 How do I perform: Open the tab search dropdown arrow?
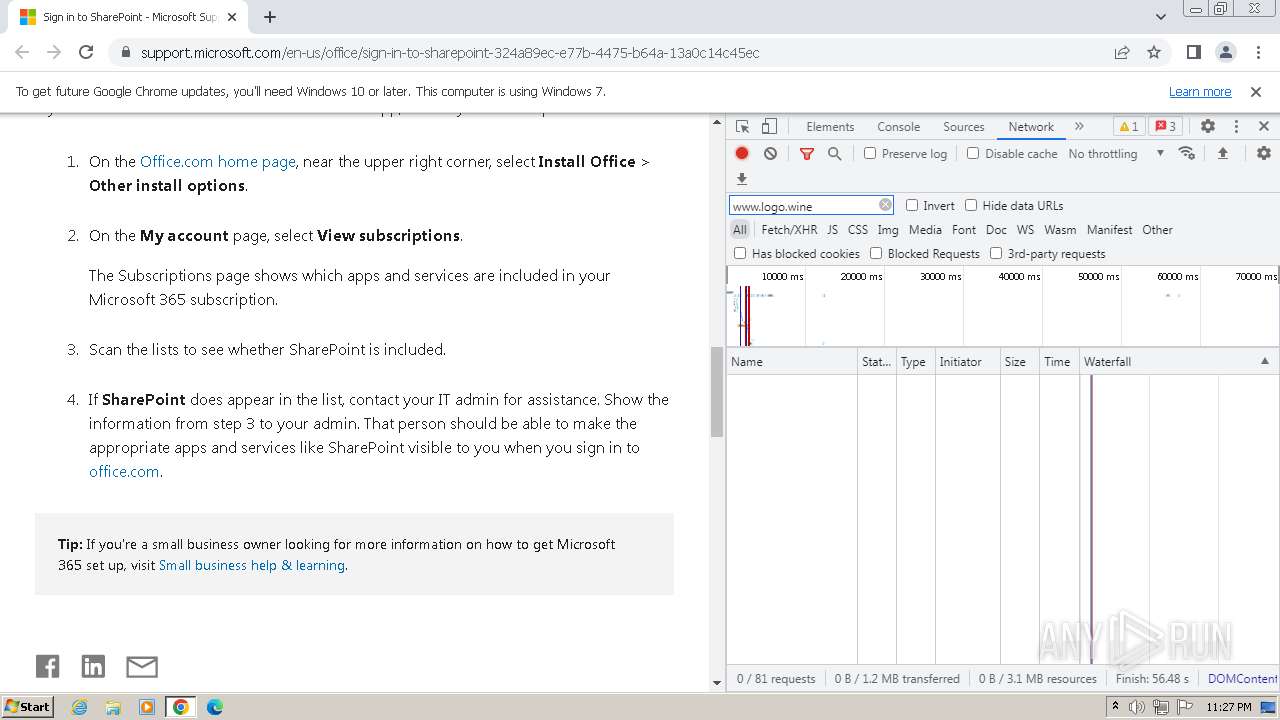(x=1161, y=17)
